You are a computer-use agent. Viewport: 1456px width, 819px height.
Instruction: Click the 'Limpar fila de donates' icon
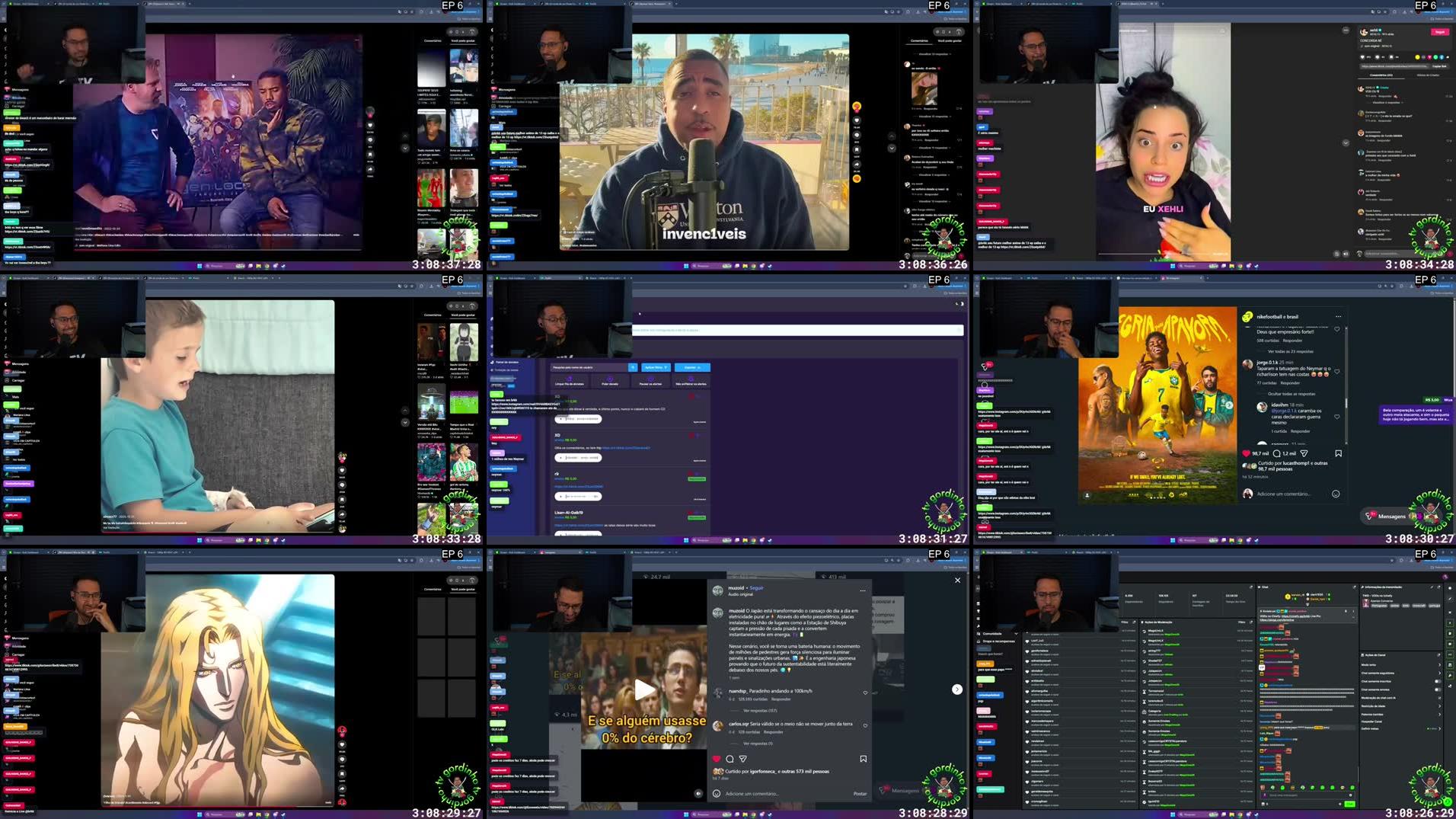click(x=569, y=380)
